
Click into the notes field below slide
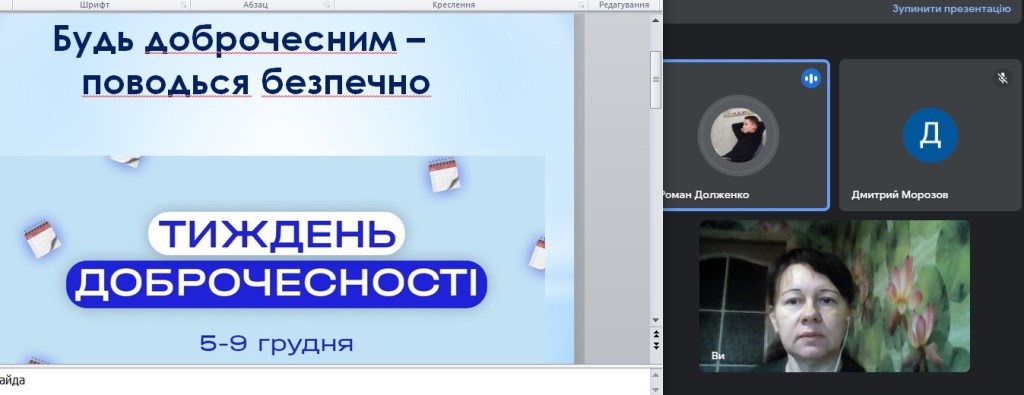pyautogui.click(x=325, y=381)
